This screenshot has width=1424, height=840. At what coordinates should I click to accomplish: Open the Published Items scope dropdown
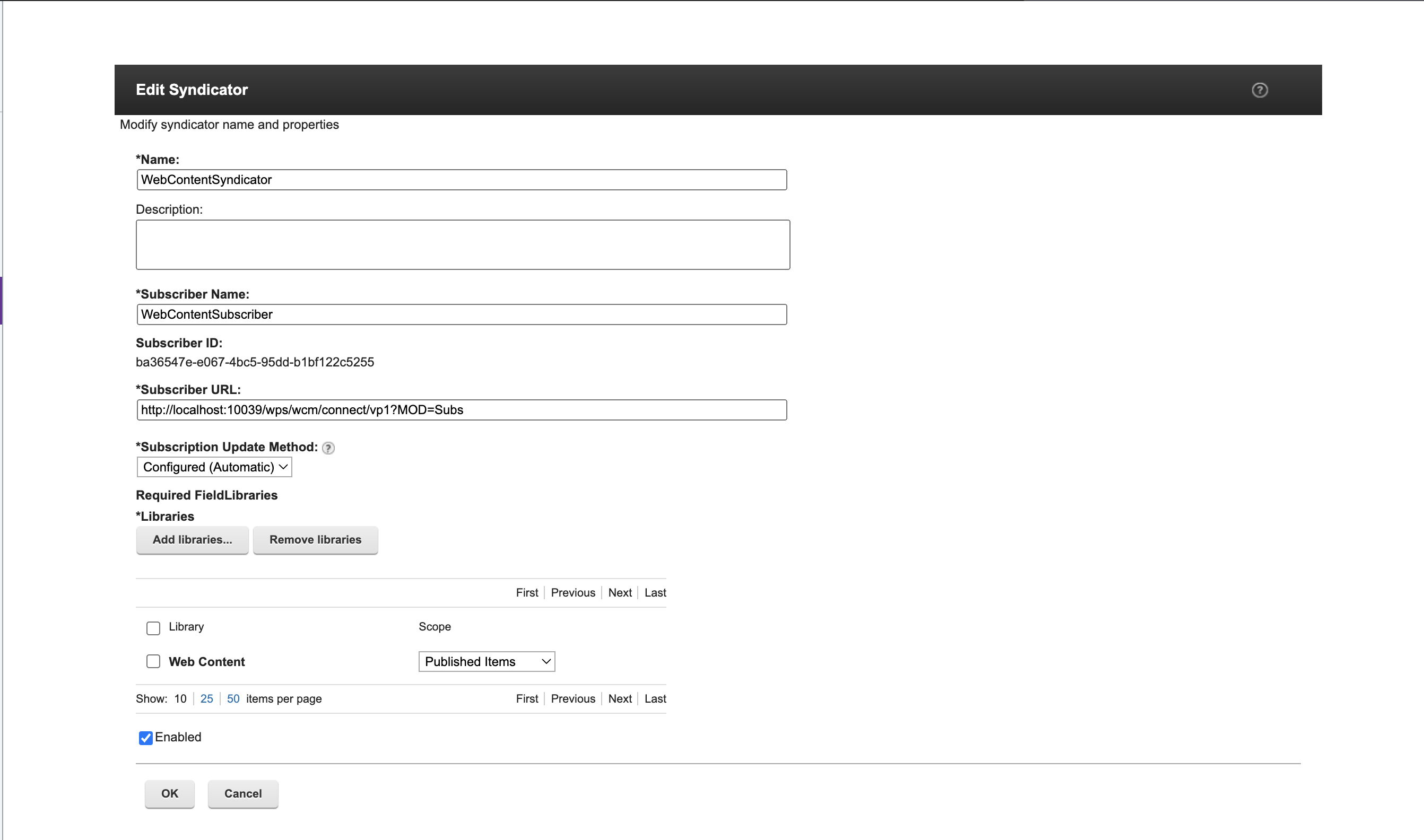pyautogui.click(x=486, y=661)
